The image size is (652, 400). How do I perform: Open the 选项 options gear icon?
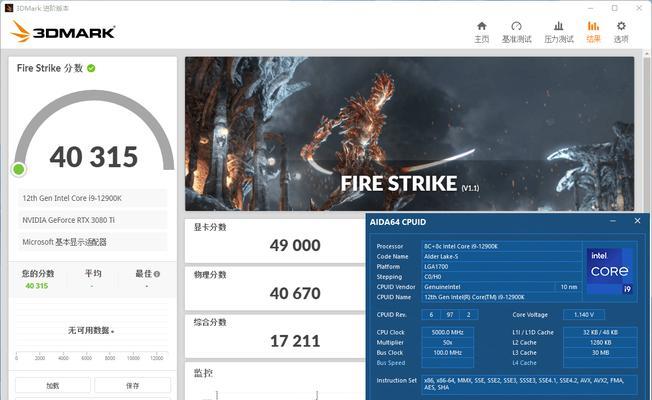[x=621, y=26]
